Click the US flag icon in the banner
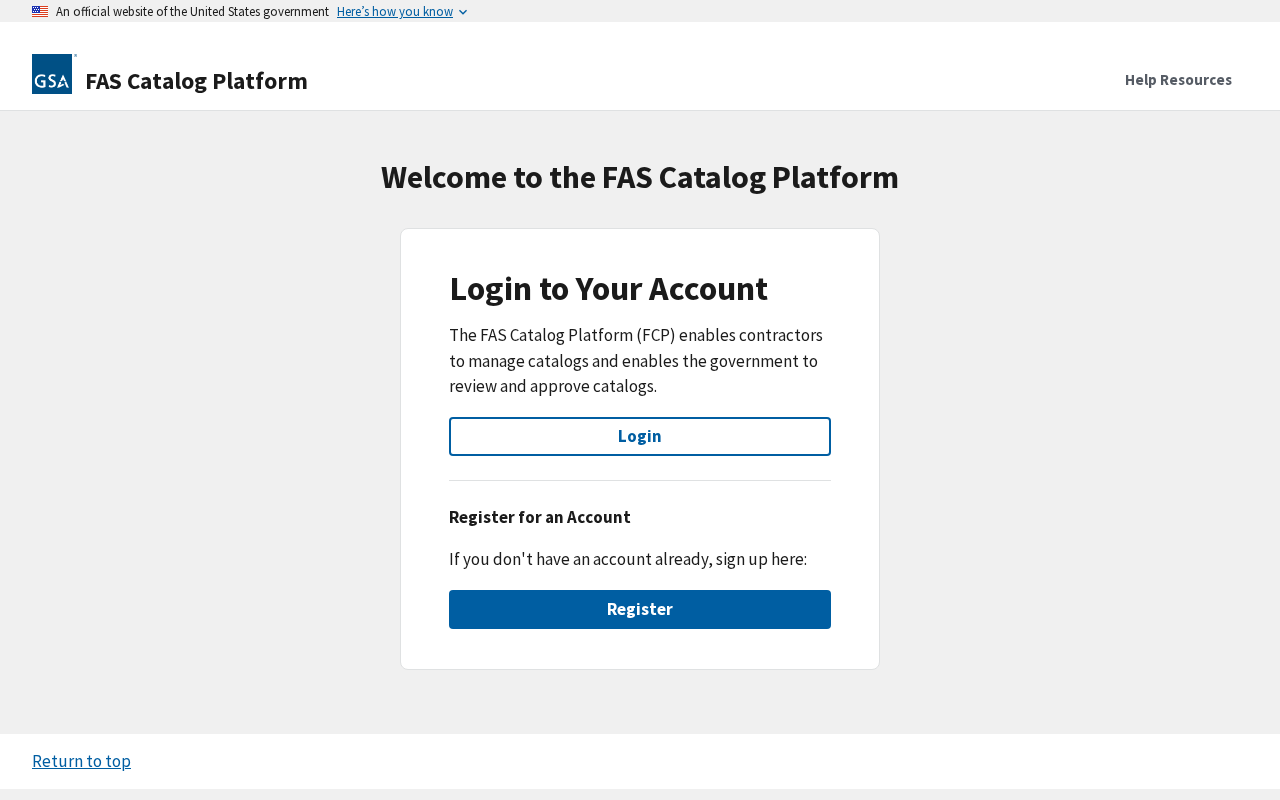This screenshot has height=800, width=1280. click(x=40, y=12)
